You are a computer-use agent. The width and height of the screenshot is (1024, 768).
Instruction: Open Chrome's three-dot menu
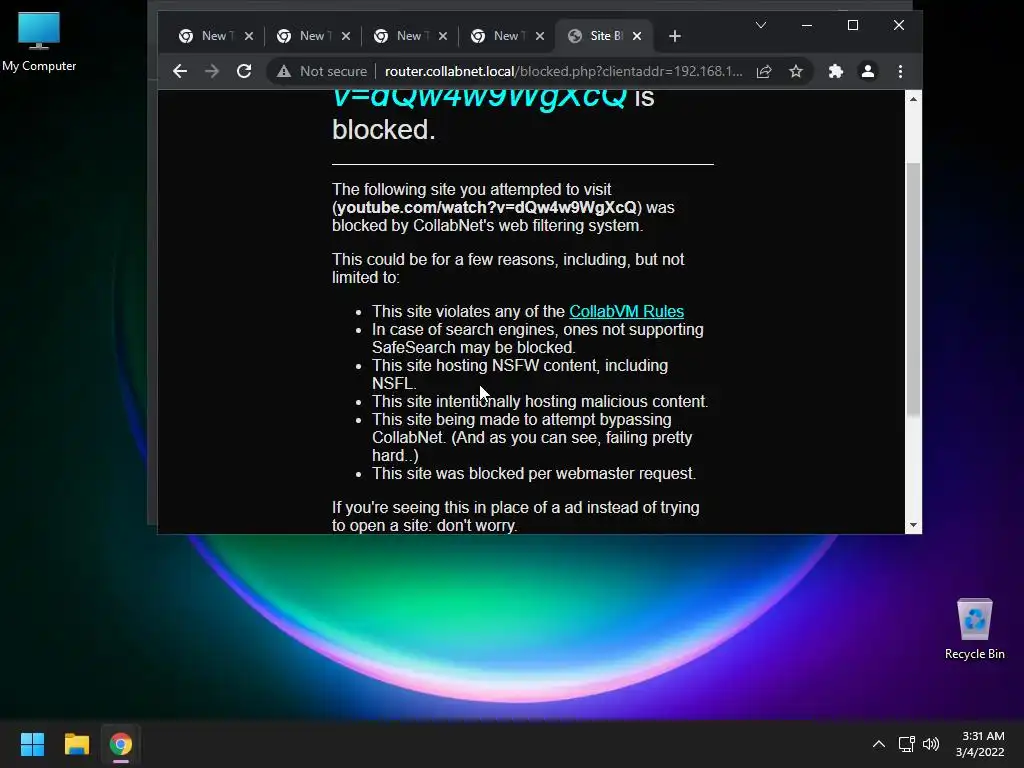tap(900, 71)
